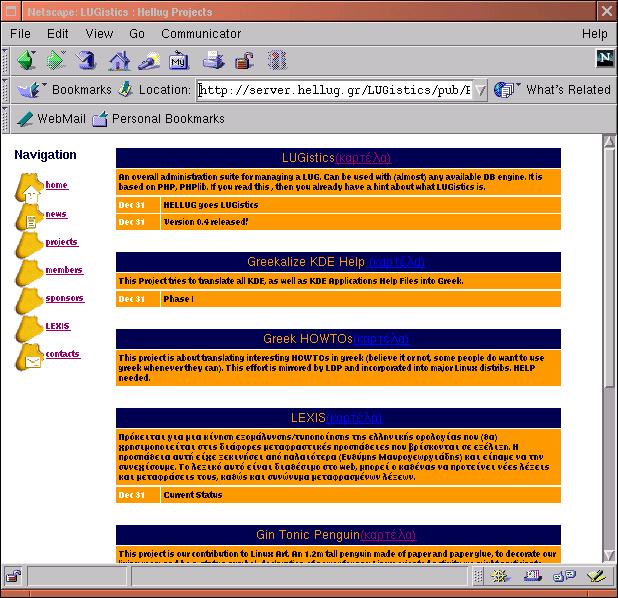Open the WebMail bookmark button
Image resolution: width=618 pixels, height=598 pixels.
(51, 119)
